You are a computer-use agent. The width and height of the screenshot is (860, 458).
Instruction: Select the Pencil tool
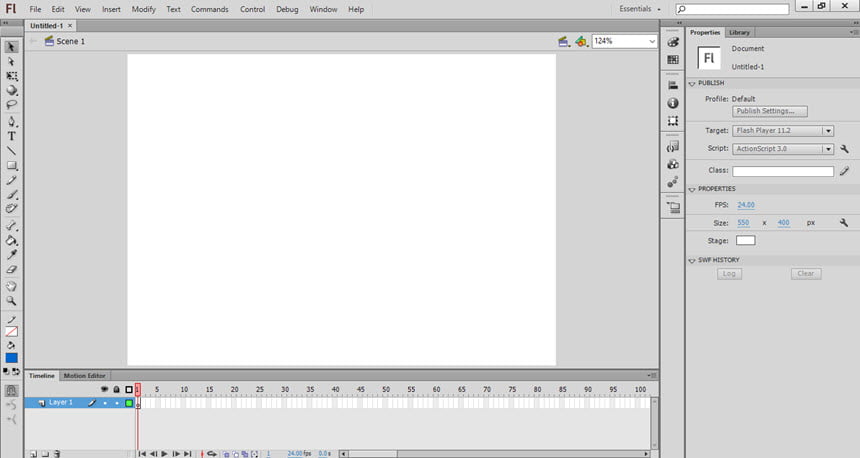(12, 180)
